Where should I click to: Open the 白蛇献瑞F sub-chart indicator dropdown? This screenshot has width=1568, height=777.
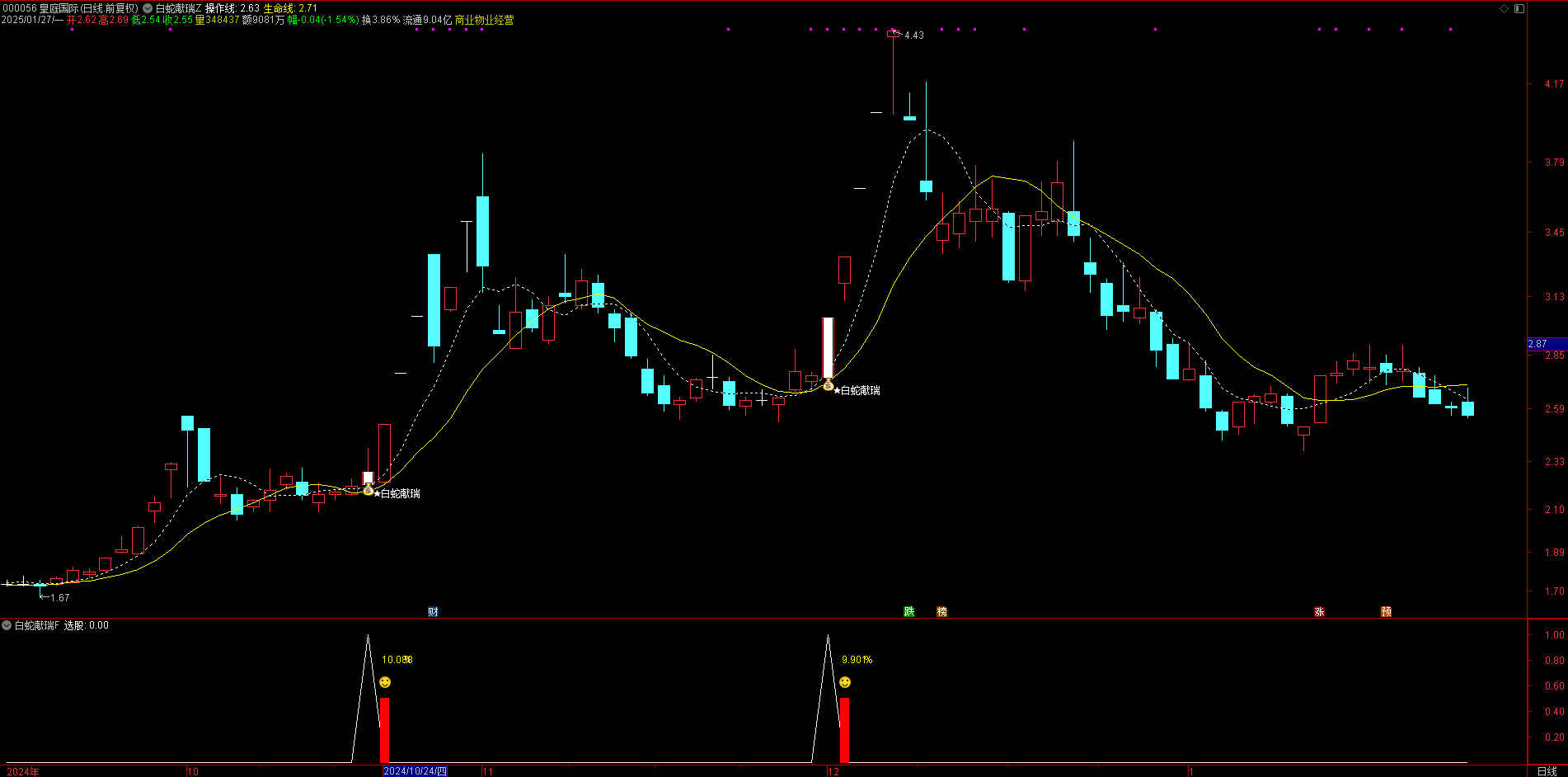pos(7,625)
